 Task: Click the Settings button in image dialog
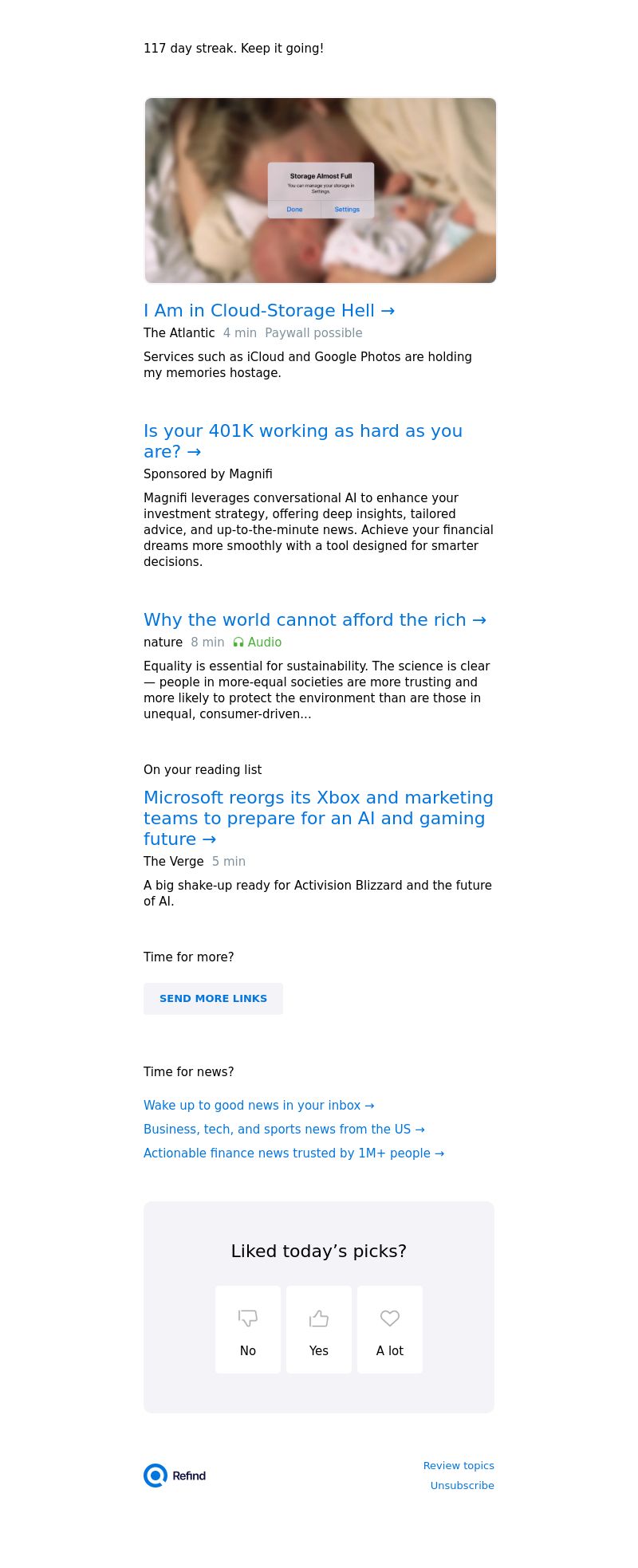[347, 210]
